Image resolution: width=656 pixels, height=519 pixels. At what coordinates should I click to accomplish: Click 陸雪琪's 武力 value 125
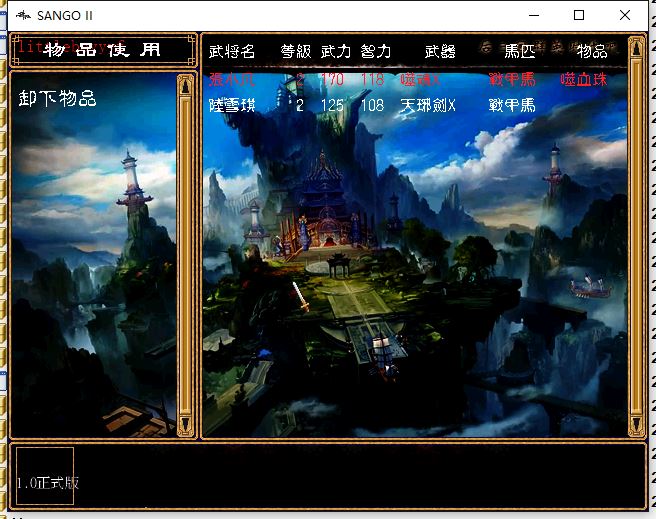pyautogui.click(x=332, y=105)
